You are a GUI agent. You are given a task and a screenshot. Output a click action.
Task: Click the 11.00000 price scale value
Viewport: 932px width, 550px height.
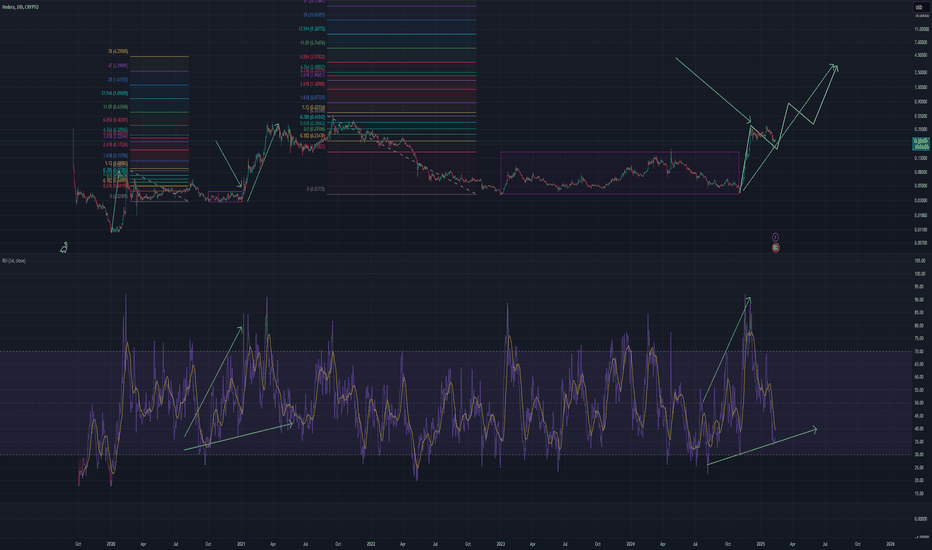point(921,29)
